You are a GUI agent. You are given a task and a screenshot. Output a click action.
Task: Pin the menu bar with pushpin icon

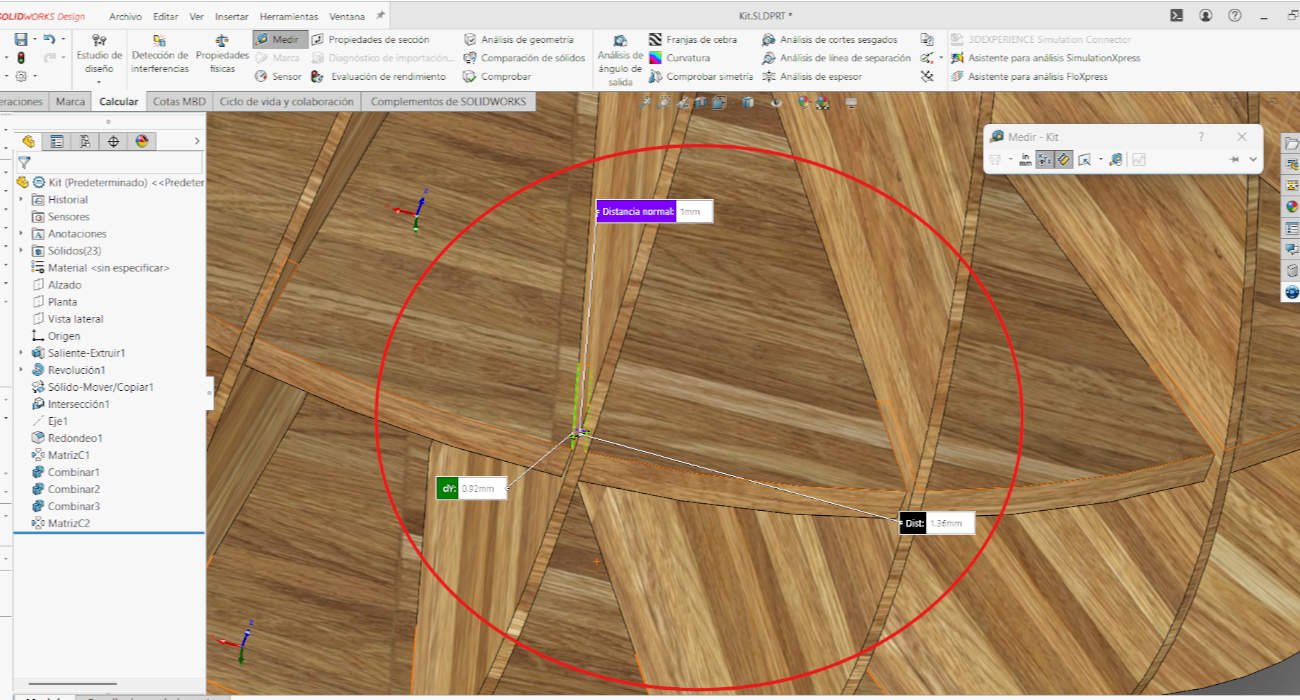[x=380, y=16]
